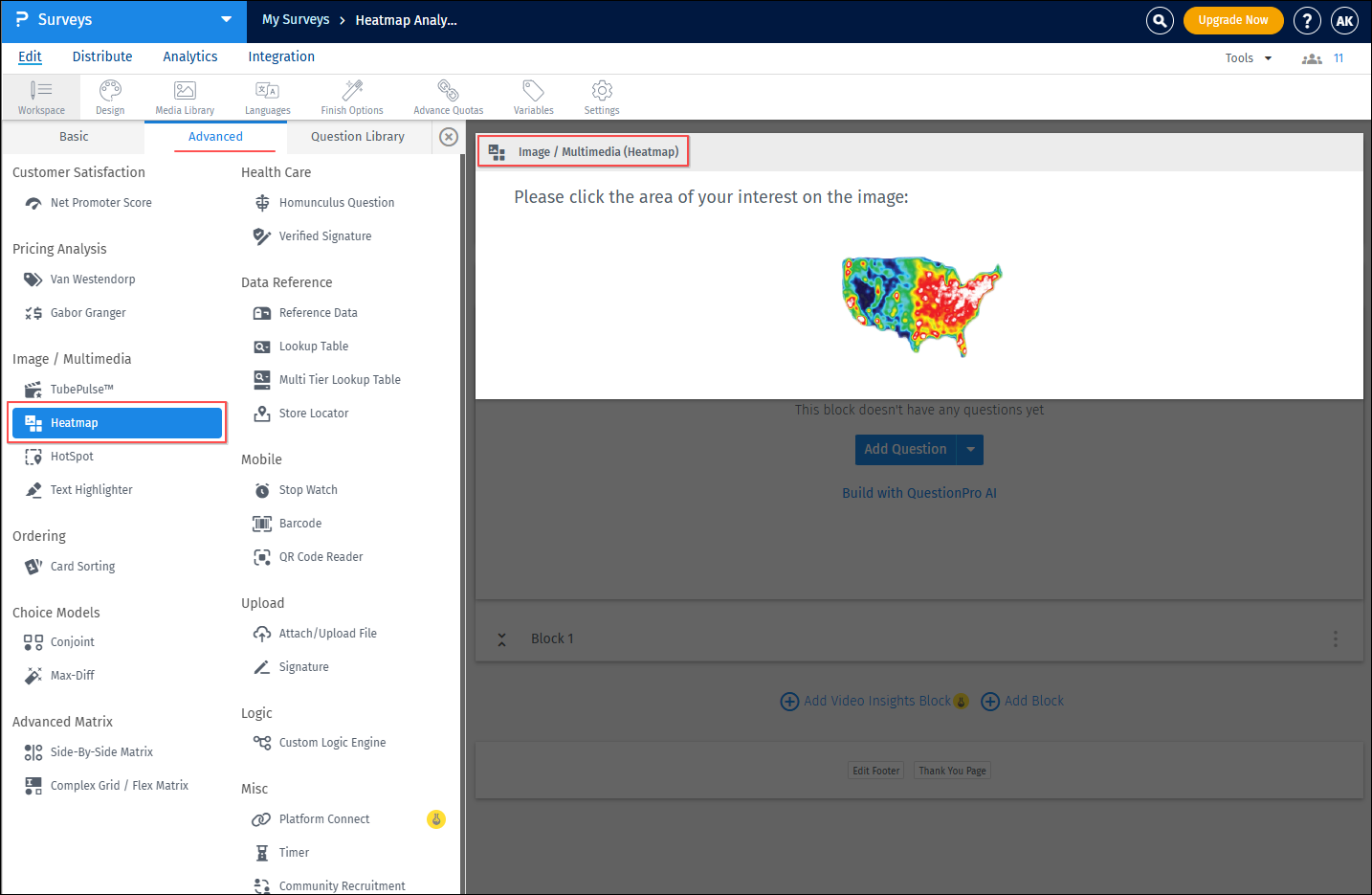The width and height of the screenshot is (1372, 895).
Task: Click the US heatmap image
Action: [921, 307]
